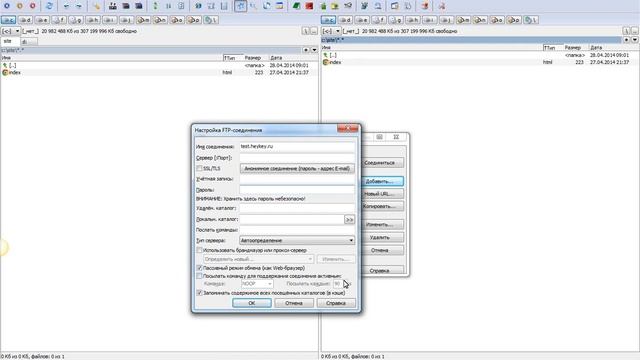Uncheck Пассивный режим обмена checkbox
This screenshot has height=360, width=640.
199,268
